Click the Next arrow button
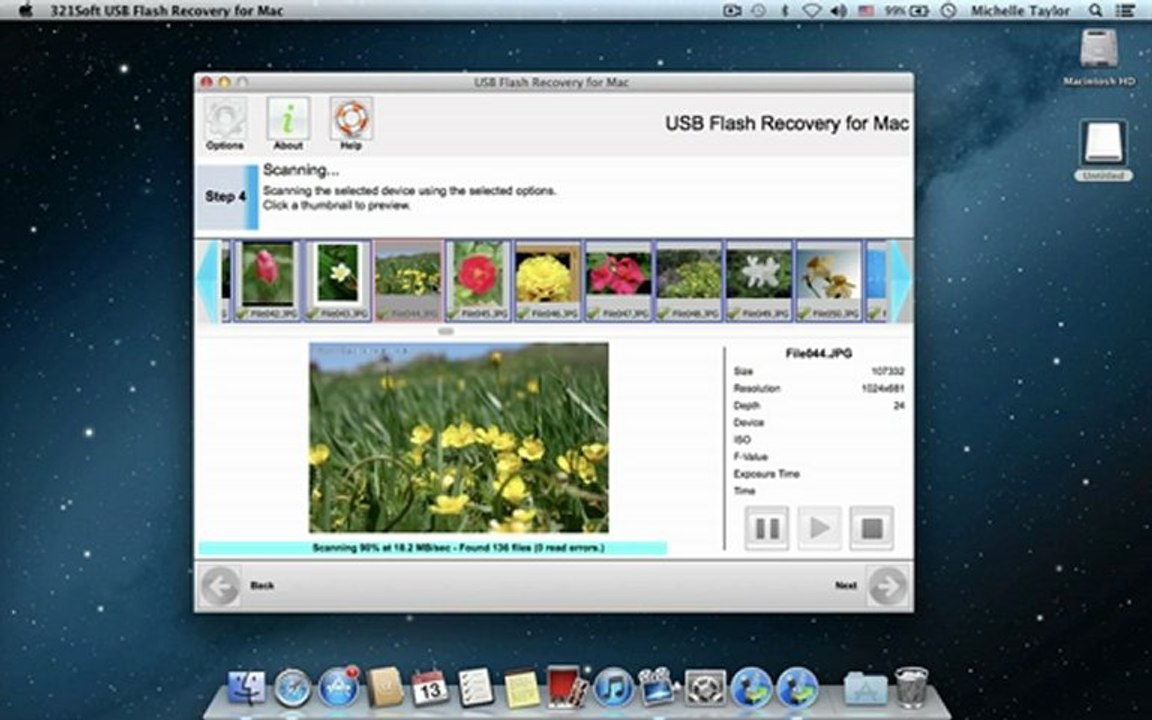The image size is (1152, 720). pos(888,586)
